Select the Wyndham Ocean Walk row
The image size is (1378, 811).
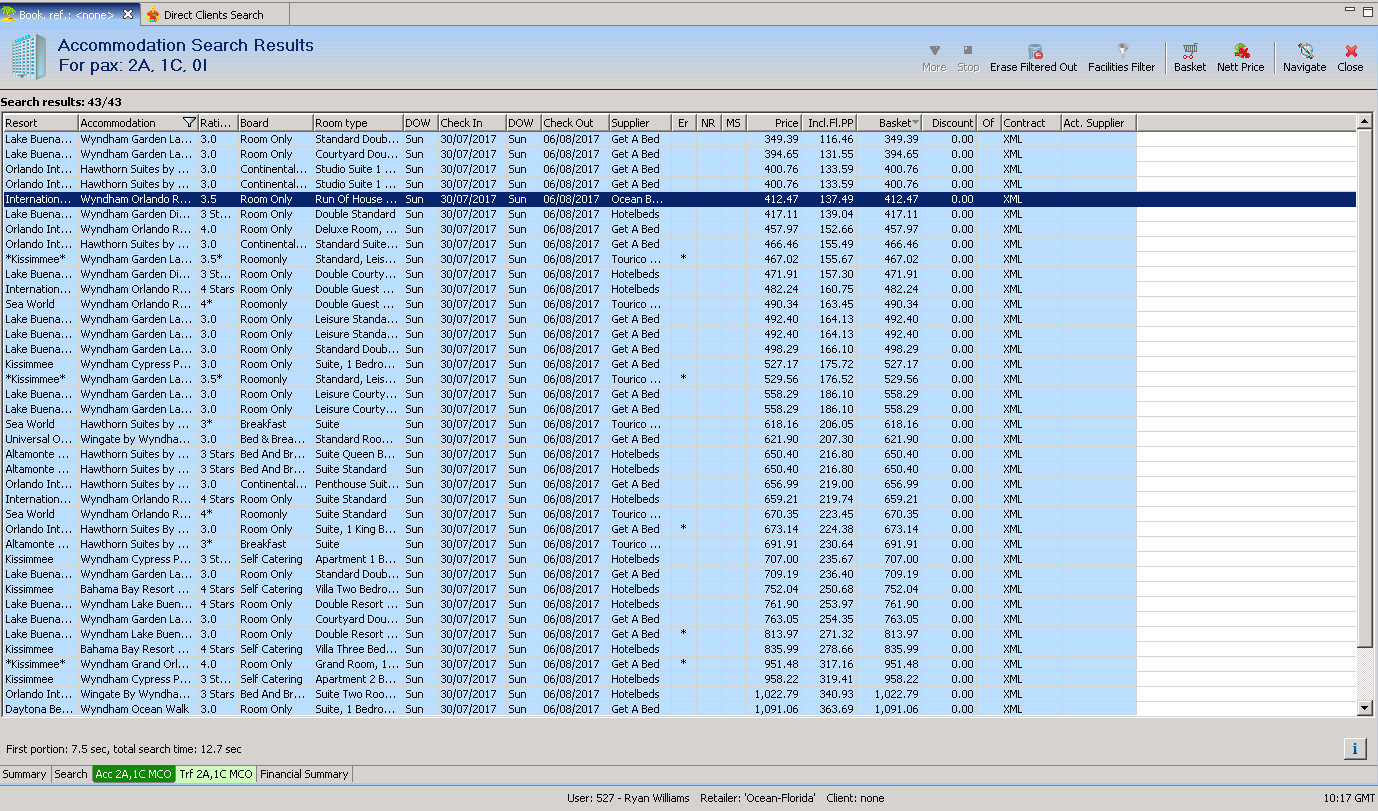click(x=136, y=709)
